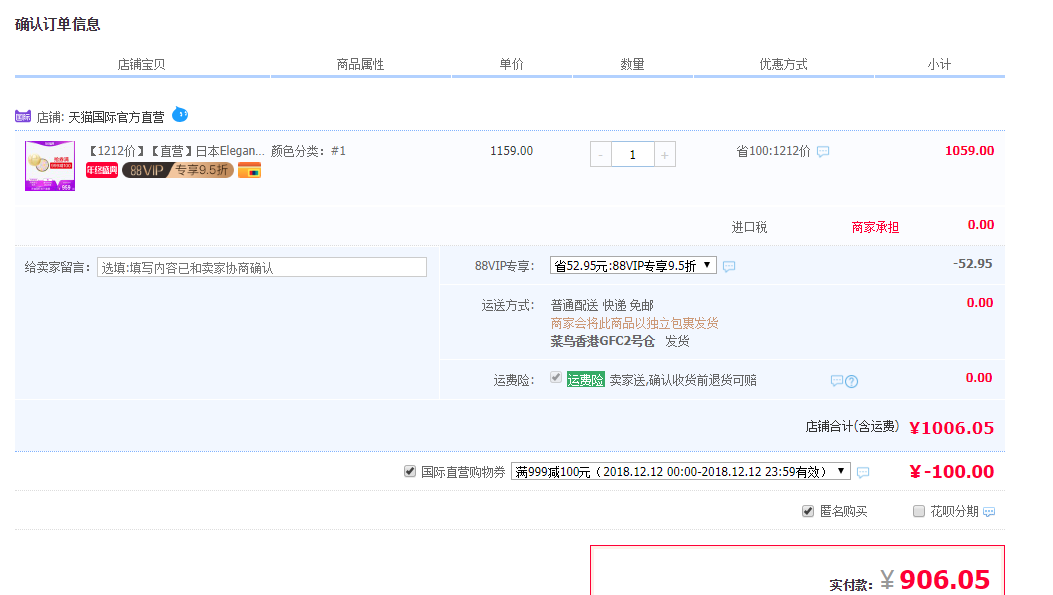Click the 店铺宝贝 column header

tap(141, 64)
